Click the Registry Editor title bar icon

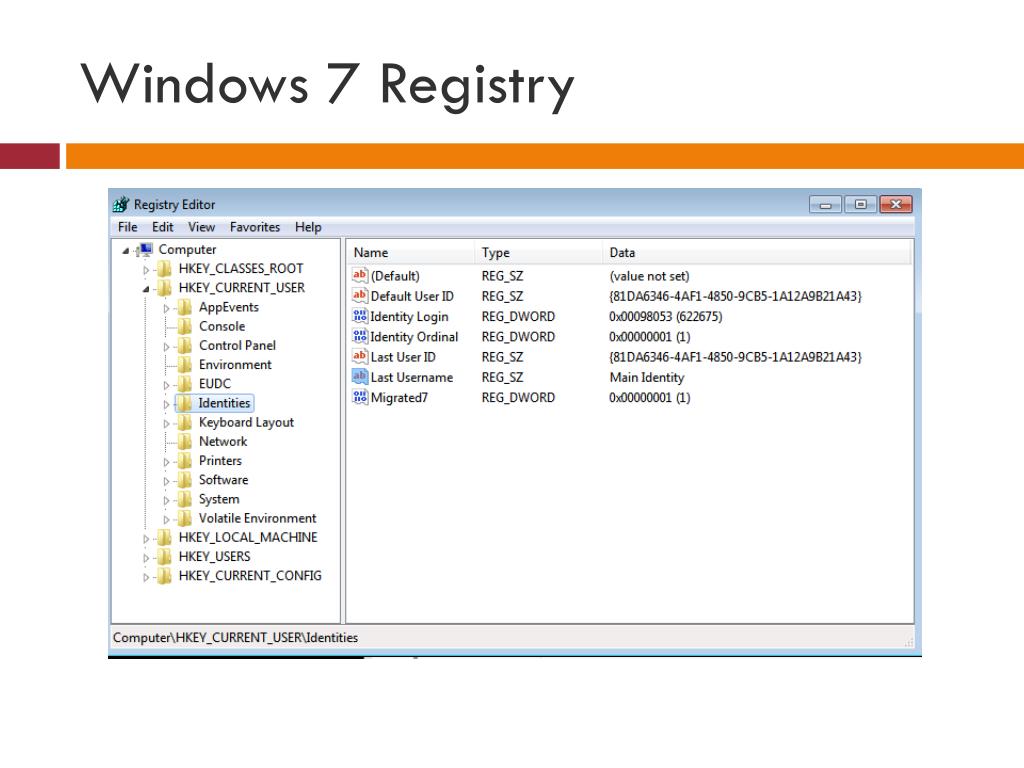pyautogui.click(x=121, y=204)
